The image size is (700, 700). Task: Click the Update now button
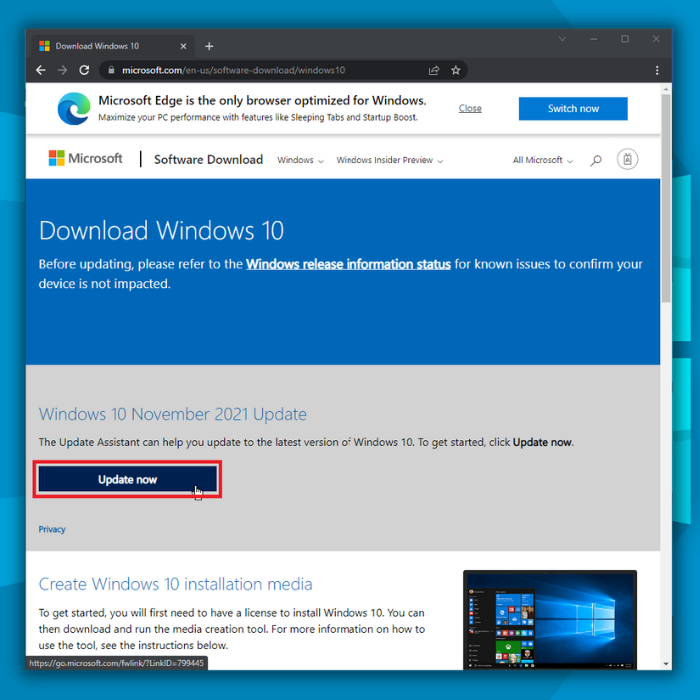click(128, 479)
